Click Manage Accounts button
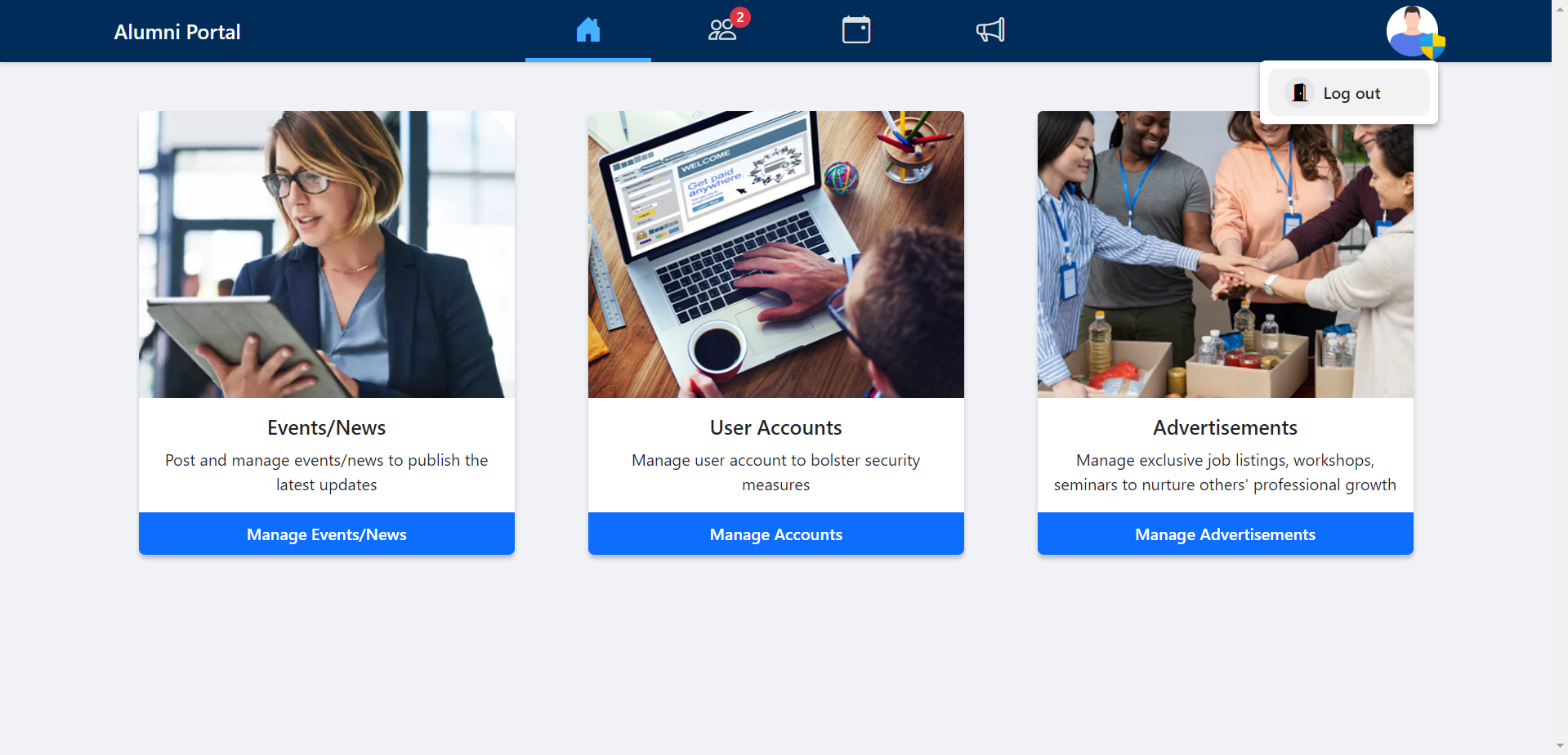This screenshot has width=1568, height=755. pos(776,534)
